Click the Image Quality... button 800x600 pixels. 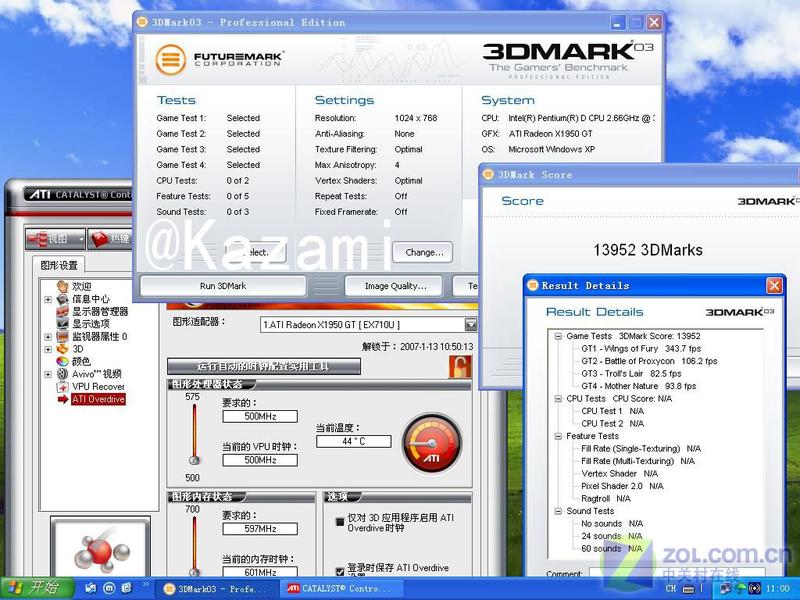point(395,286)
